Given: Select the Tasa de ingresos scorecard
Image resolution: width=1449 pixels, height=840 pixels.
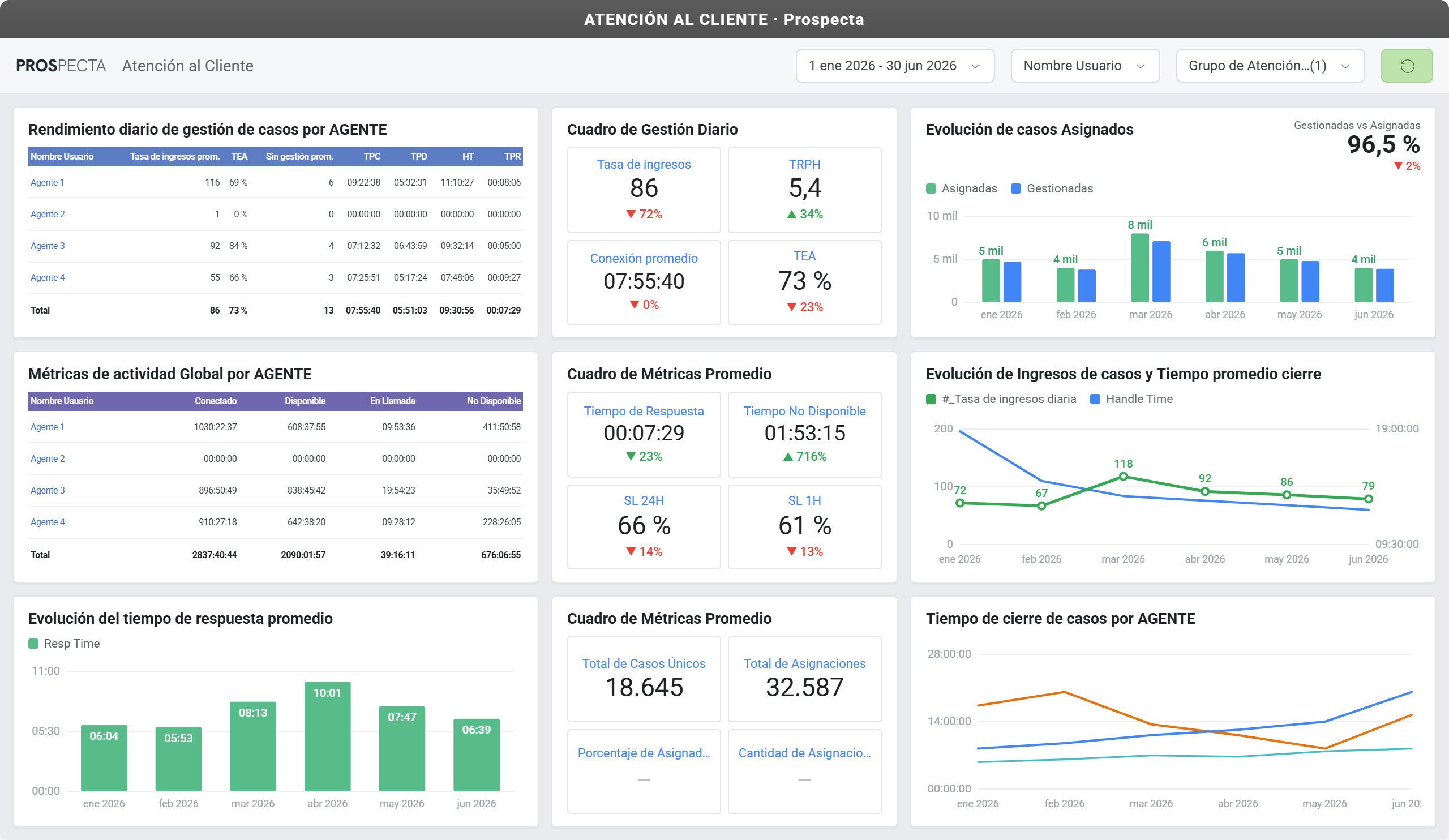Looking at the screenshot, I should [644, 190].
